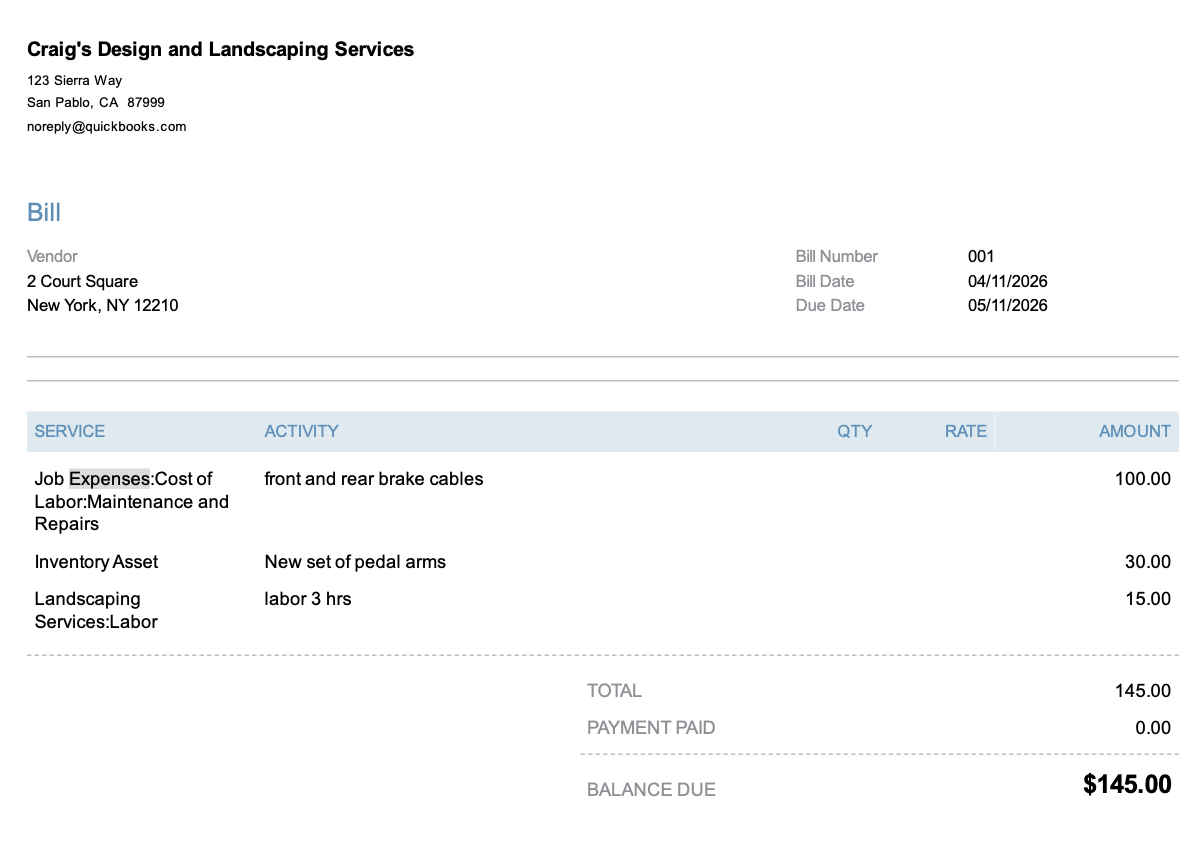Click the Vendor label
This screenshot has width=1202, height=844.
click(x=52, y=256)
